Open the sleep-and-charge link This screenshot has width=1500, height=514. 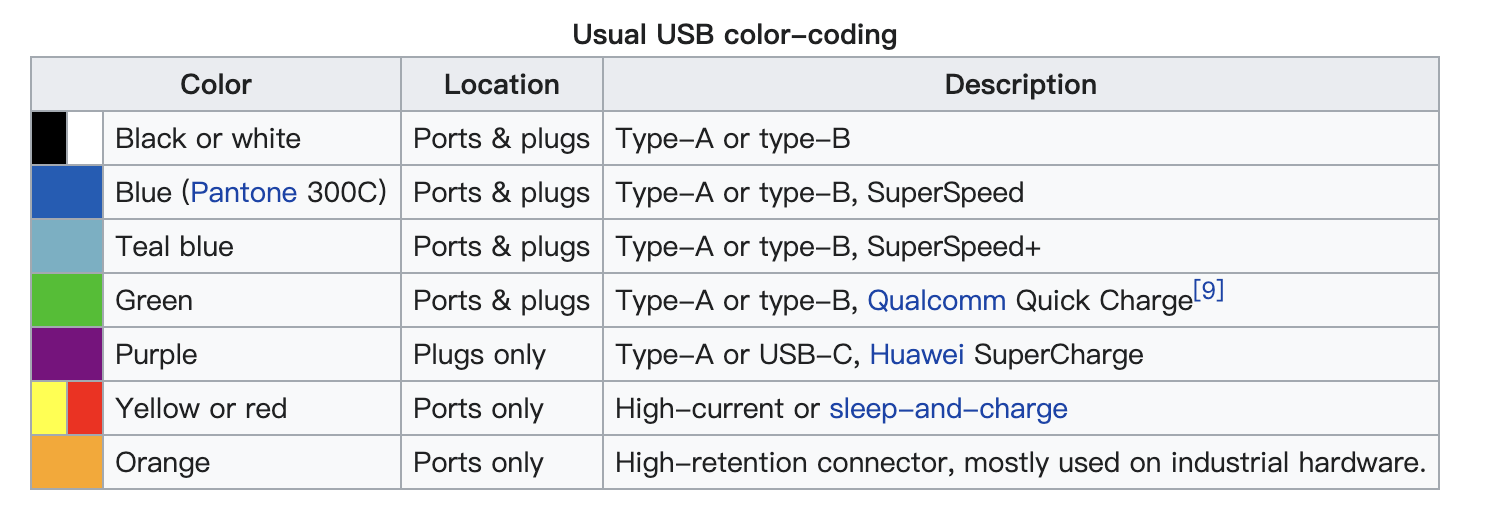pyautogui.click(x=948, y=408)
